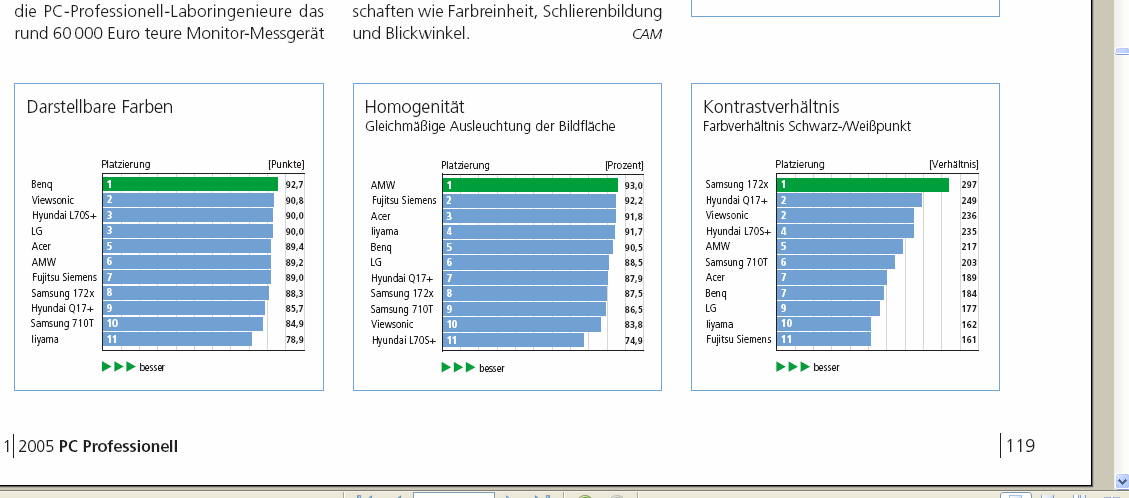Click Fujitsu Siemens bar in Kontrastverhältnis chart
Viewport: 1129px width, 498px height.
[824, 340]
